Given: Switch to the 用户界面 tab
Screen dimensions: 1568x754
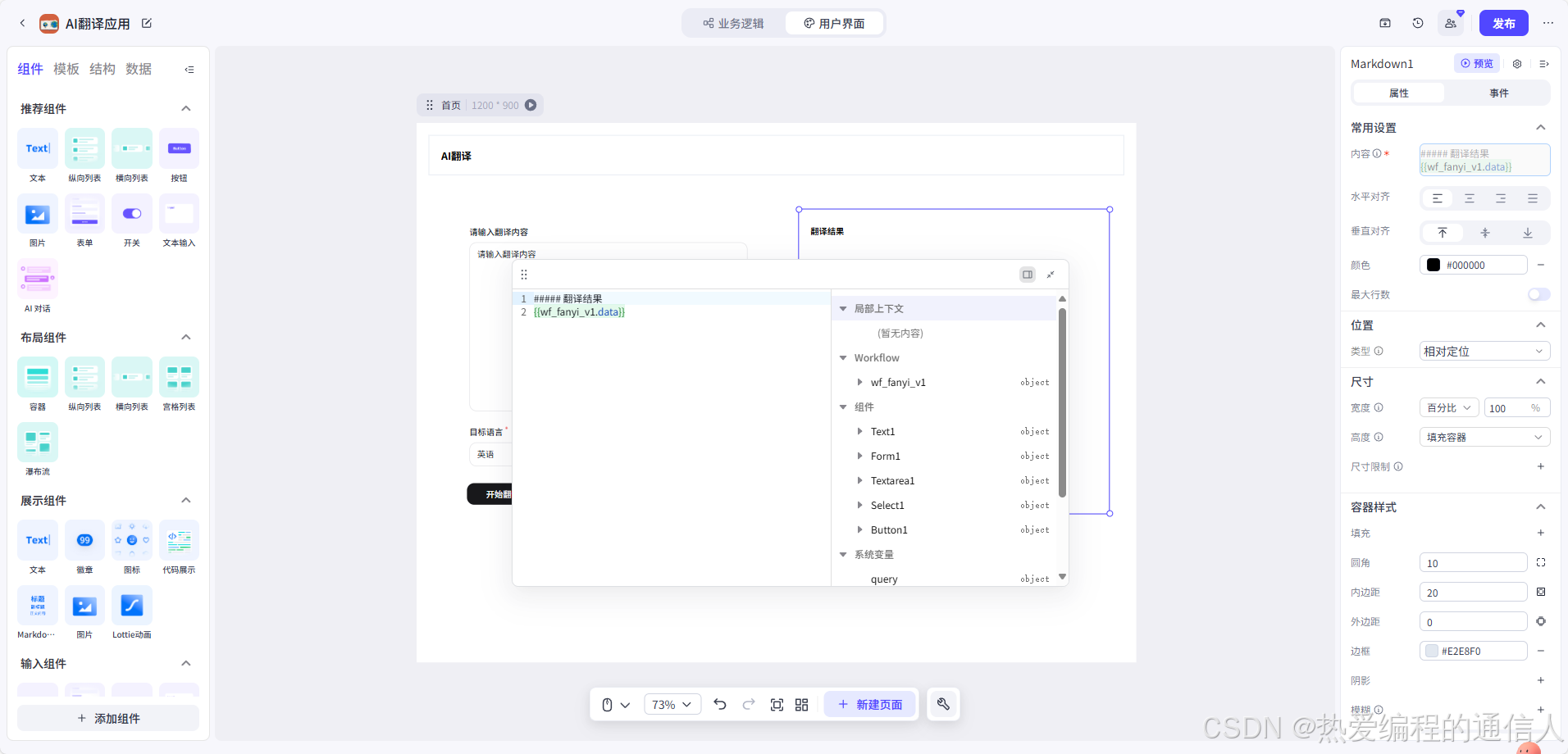Looking at the screenshot, I should [x=834, y=23].
